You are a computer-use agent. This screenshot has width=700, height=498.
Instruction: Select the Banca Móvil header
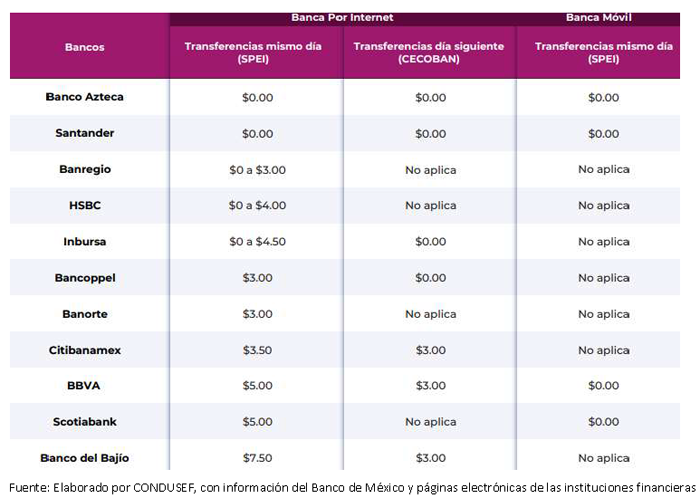599,17
